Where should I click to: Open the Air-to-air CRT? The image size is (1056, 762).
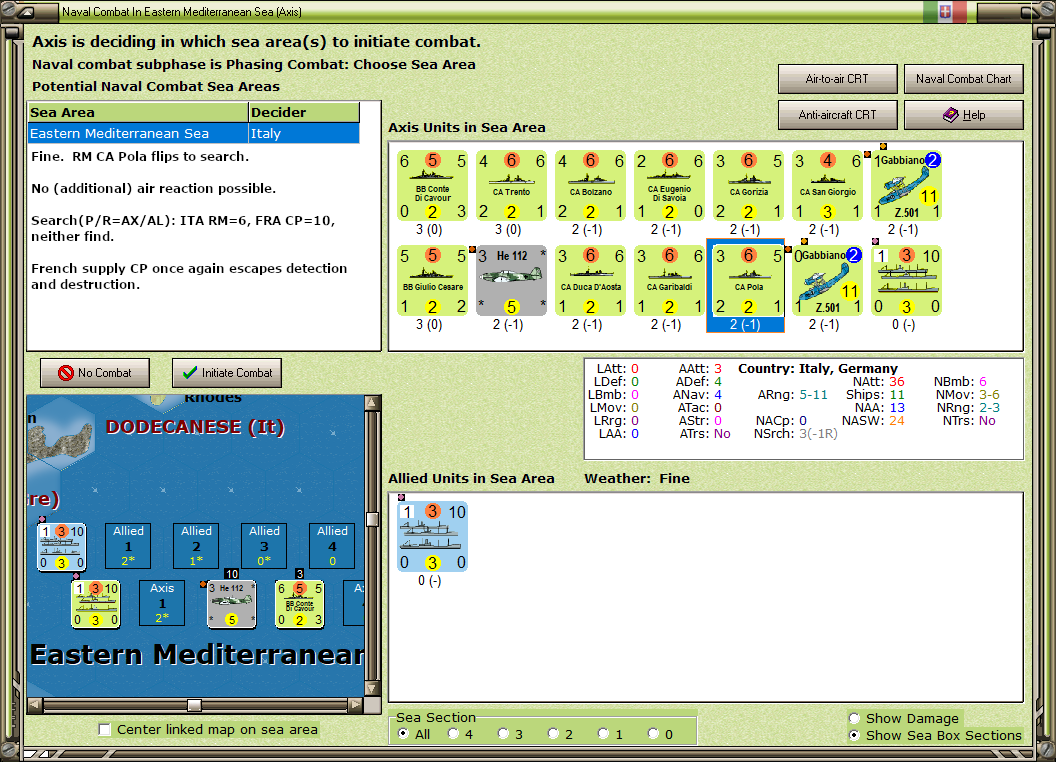[x=837, y=79]
